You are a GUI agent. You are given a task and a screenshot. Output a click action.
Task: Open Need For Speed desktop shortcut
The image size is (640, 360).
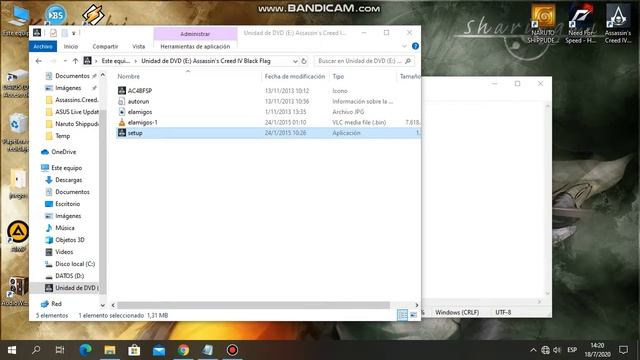pos(580,24)
